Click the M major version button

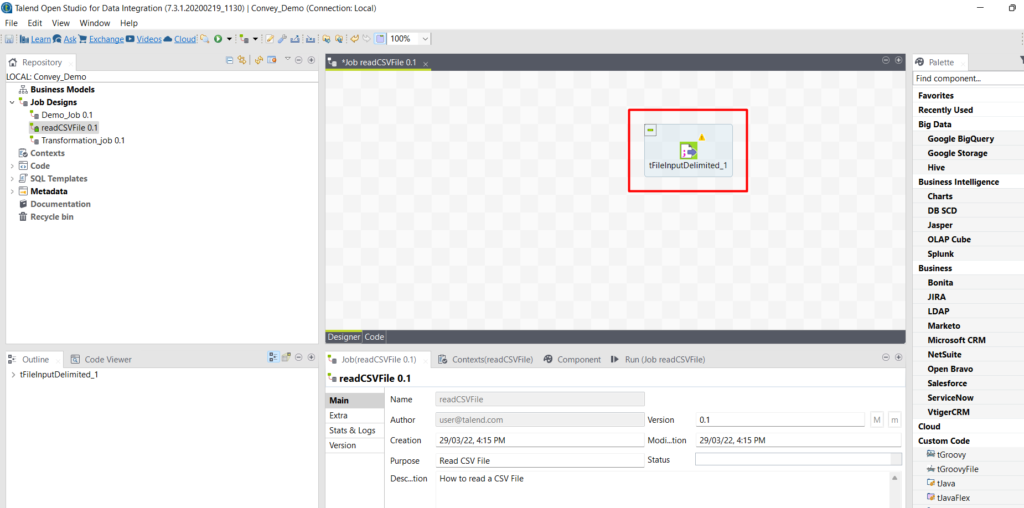click(x=877, y=420)
